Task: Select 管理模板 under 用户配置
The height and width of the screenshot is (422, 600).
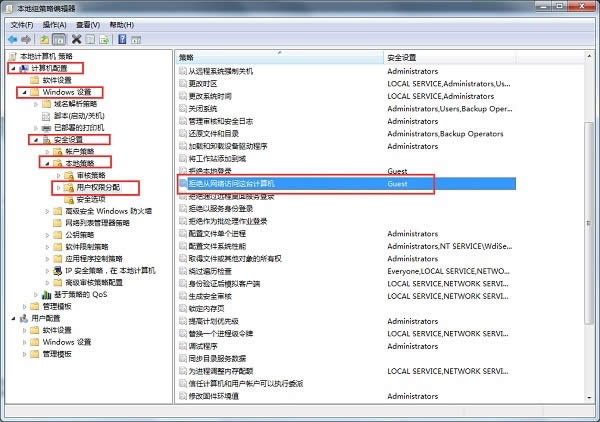Action: (57, 354)
